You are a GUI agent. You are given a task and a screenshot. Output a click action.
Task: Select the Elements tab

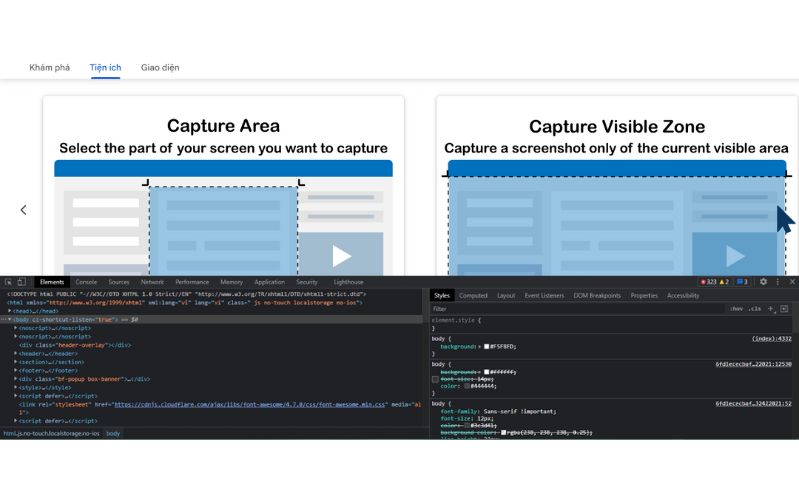tap(52, 282)
